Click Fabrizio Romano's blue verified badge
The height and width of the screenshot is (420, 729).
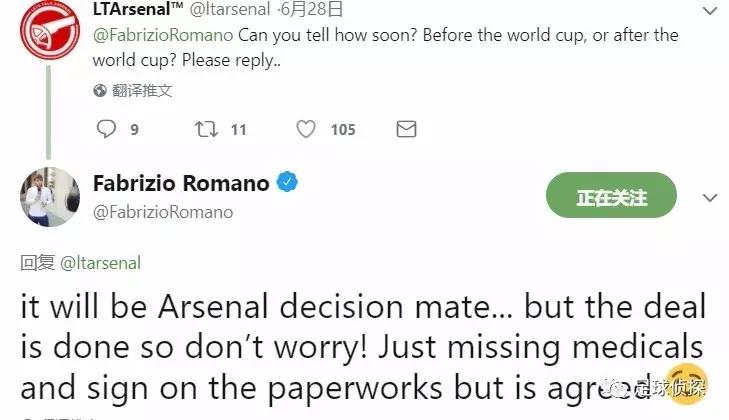click(x=288, y=183)
